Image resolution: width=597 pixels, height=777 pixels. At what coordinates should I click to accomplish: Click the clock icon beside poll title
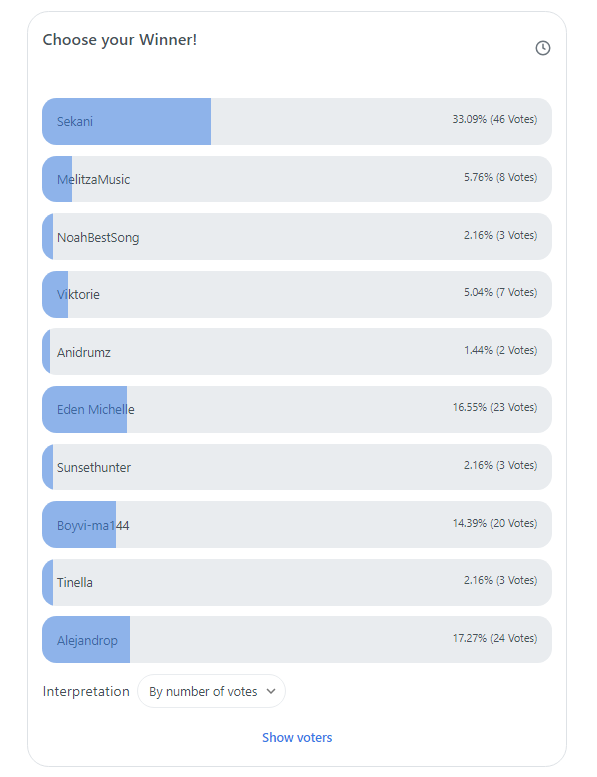pyautogui.click(x=543, y=48)
